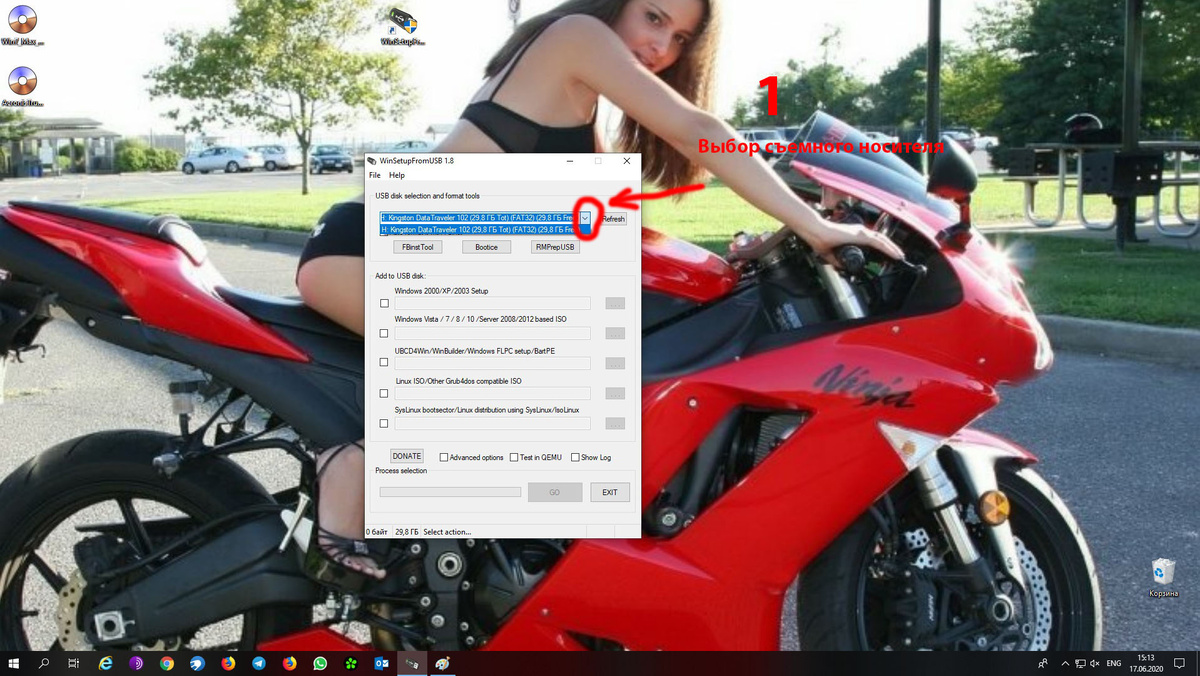Open the purple Tor Browser taskbar icon
Screen dimensions: 1200x676
(x=136, y=663)
